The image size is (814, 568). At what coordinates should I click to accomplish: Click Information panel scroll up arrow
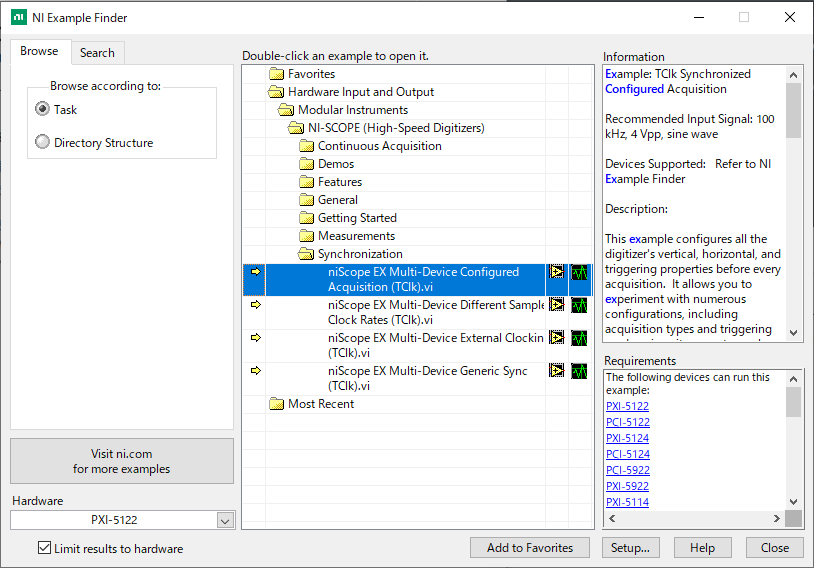coord(793,75)
